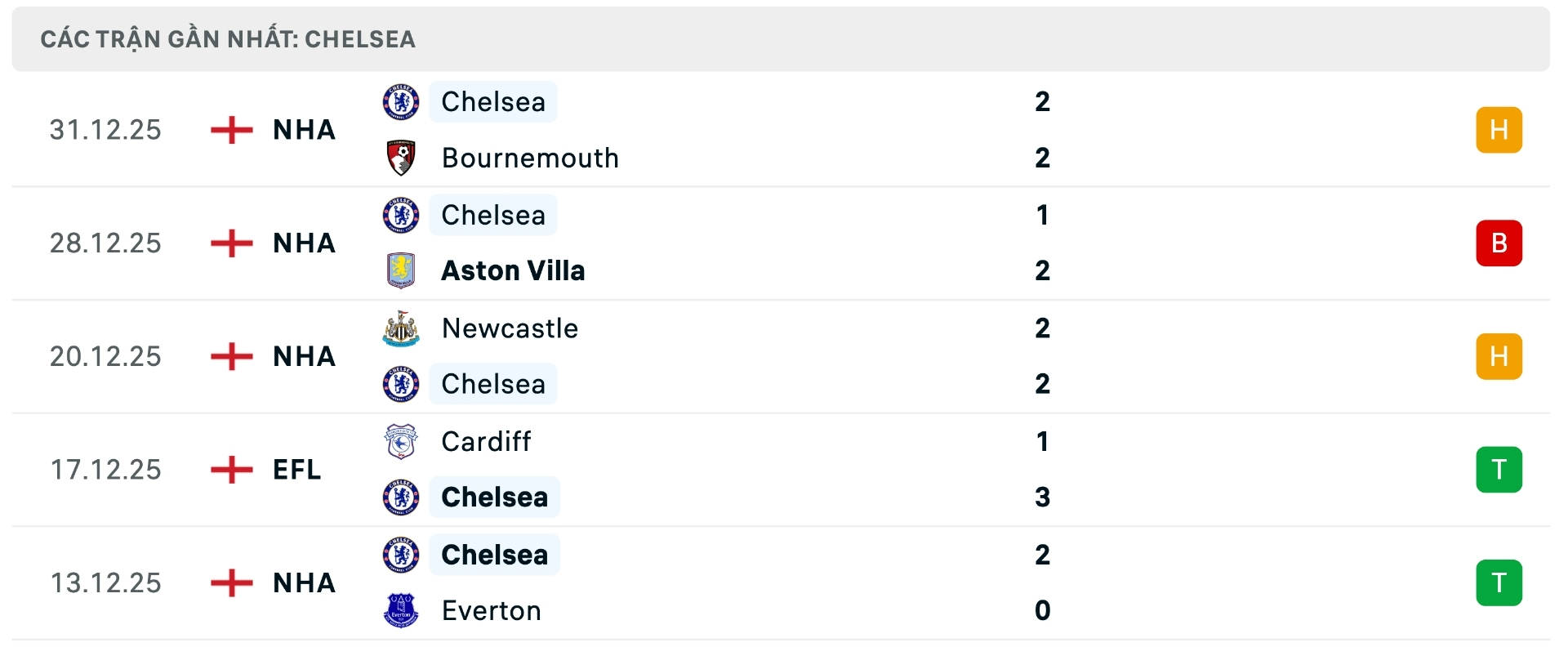Click the Aston Villa crest icon
Screen dimensions: 1568x647
coord(400,270)
